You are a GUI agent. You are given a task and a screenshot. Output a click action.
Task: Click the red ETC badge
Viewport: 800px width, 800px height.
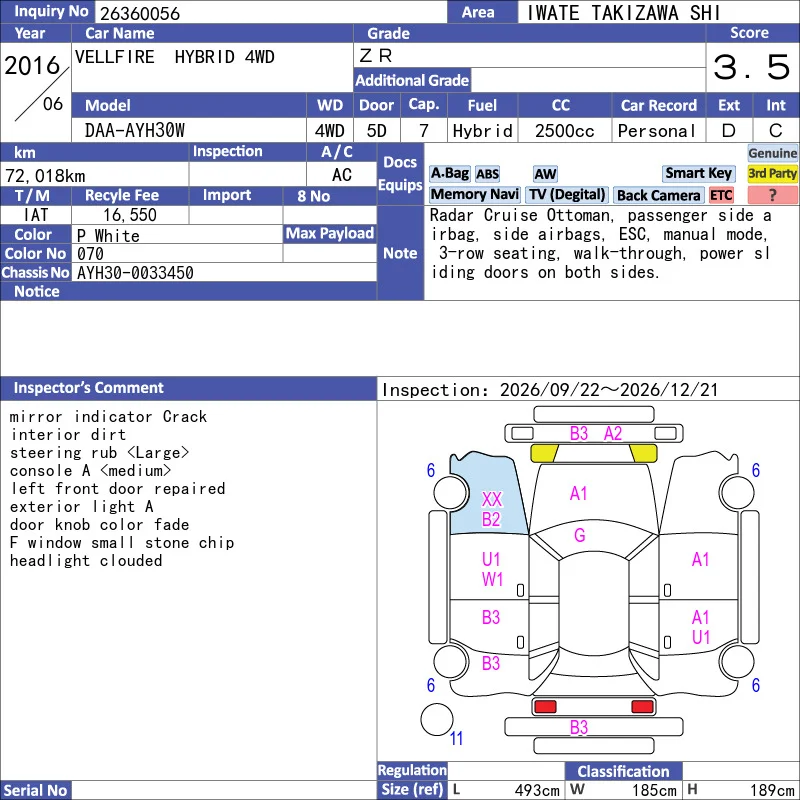coord(721,195)
